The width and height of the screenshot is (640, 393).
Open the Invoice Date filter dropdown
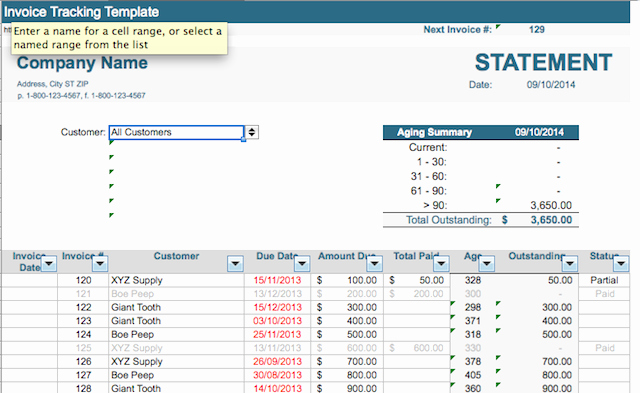click(x=49, y=264)
